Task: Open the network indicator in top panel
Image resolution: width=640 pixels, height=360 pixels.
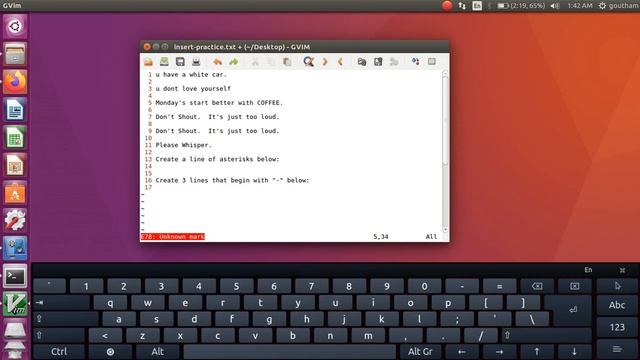Action: click(x=462, y=6)
